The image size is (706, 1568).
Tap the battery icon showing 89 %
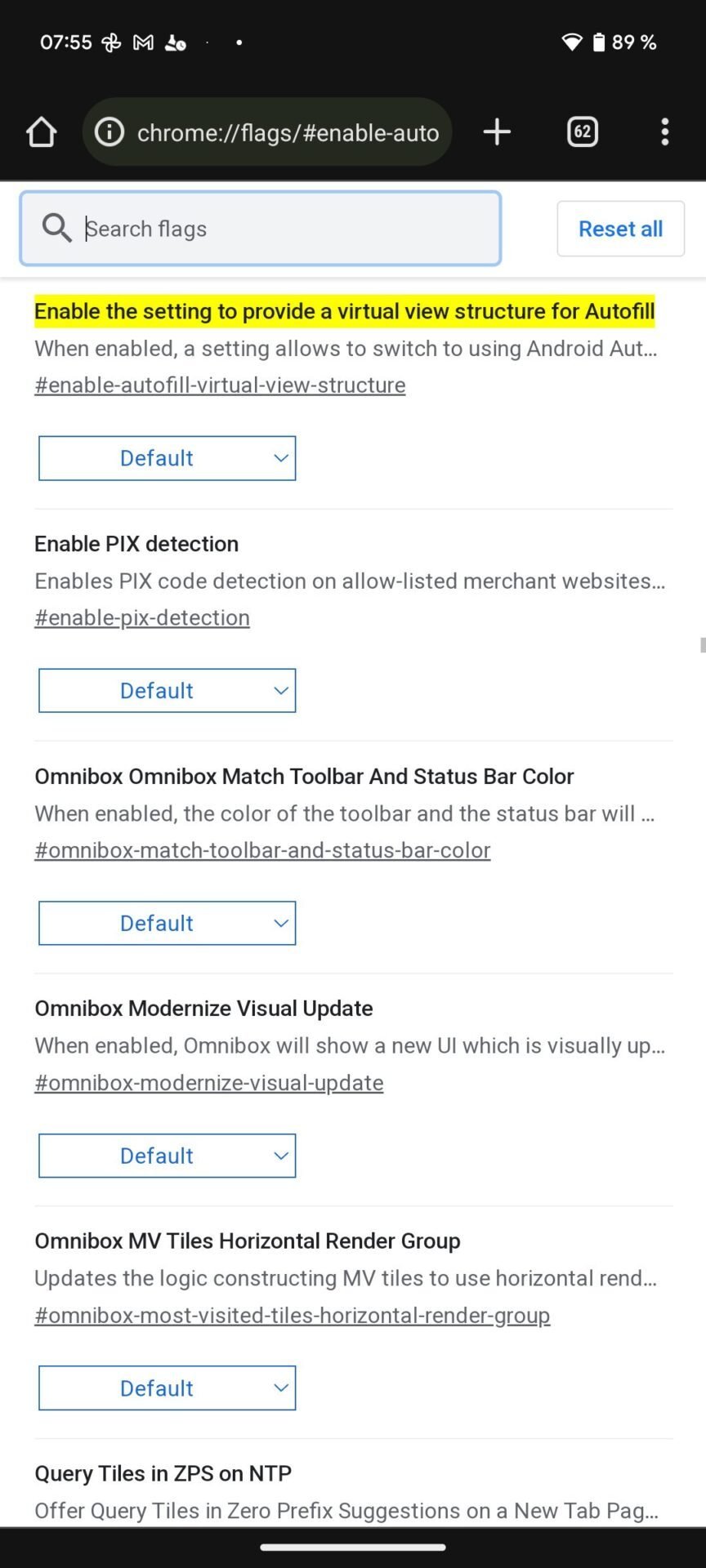click(x=598, y=42)
